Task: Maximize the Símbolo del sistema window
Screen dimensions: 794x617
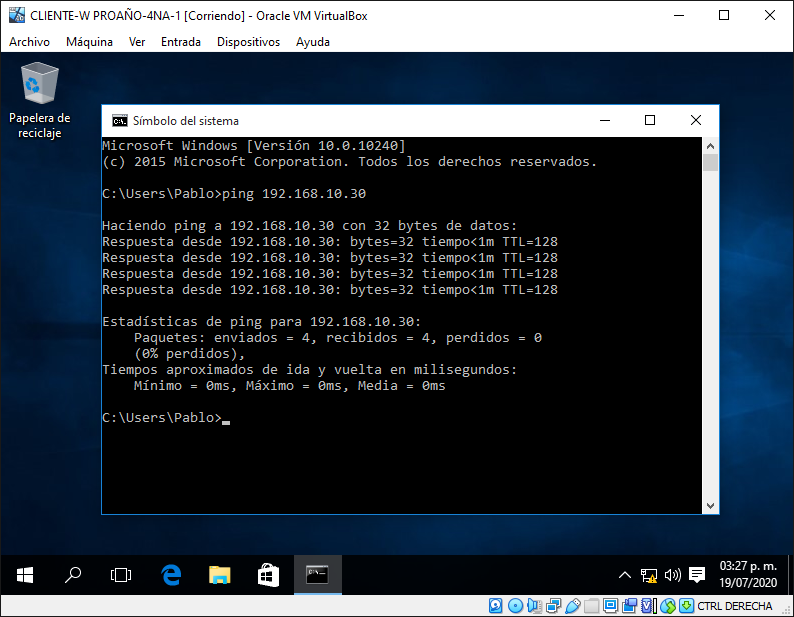Action: pos(650,121)
